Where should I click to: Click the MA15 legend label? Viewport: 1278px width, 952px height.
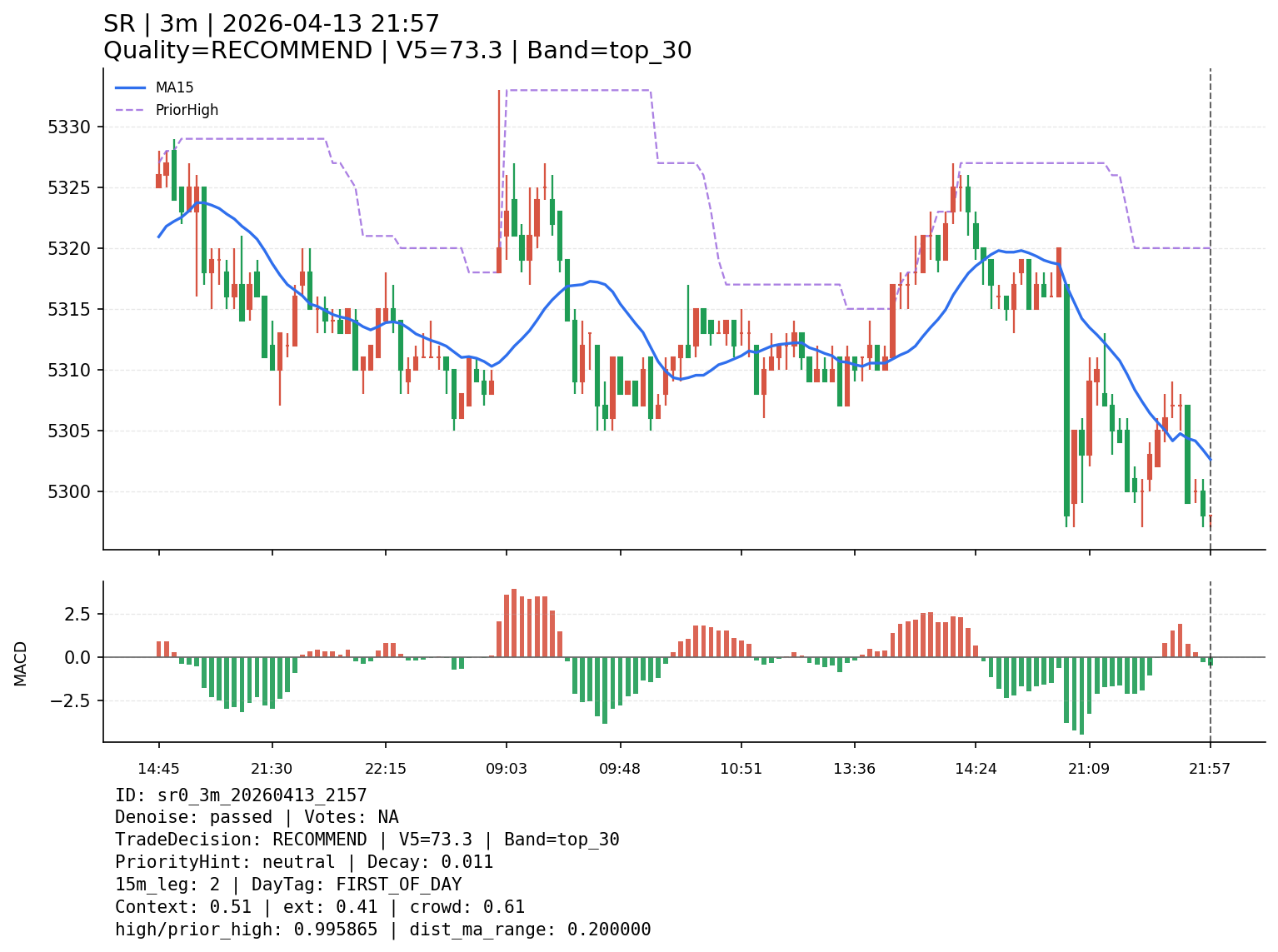point(174,87)
